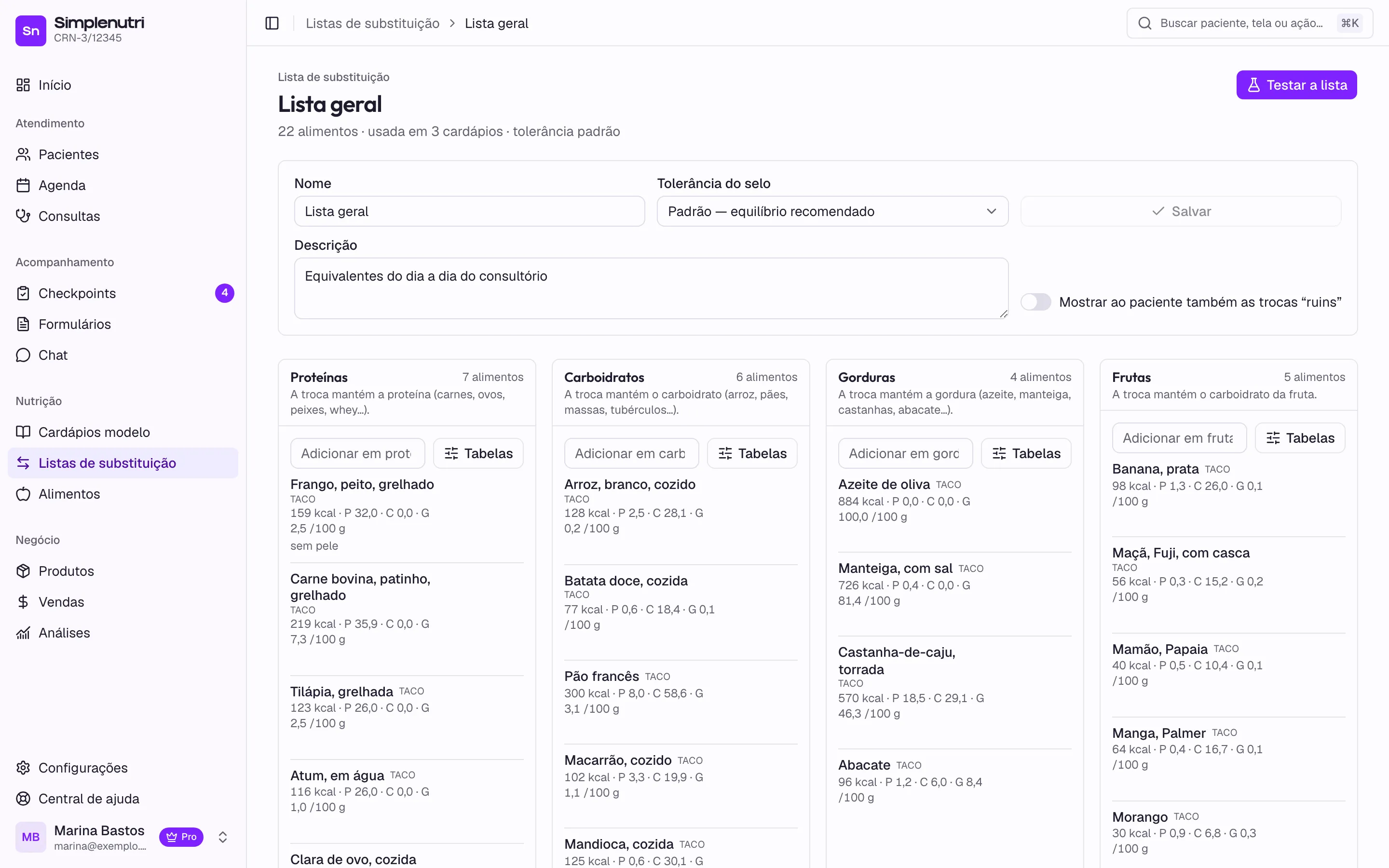The height and width of the screenshot is (868, 1389).
Task: Go to Agenda in the sidebar
Action: (x=123, y=186)
